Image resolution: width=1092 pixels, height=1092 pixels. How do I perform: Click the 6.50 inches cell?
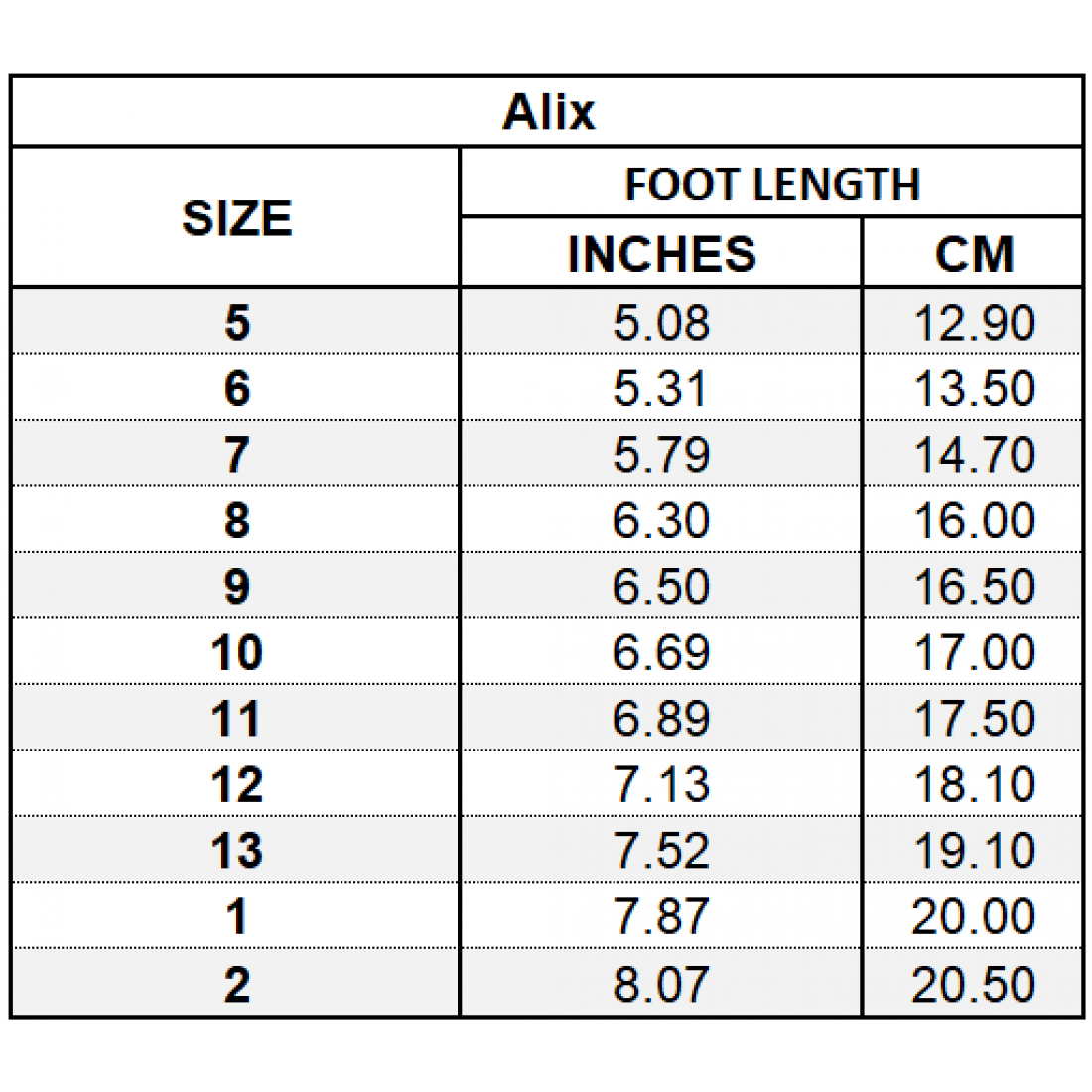click(661, 587)
